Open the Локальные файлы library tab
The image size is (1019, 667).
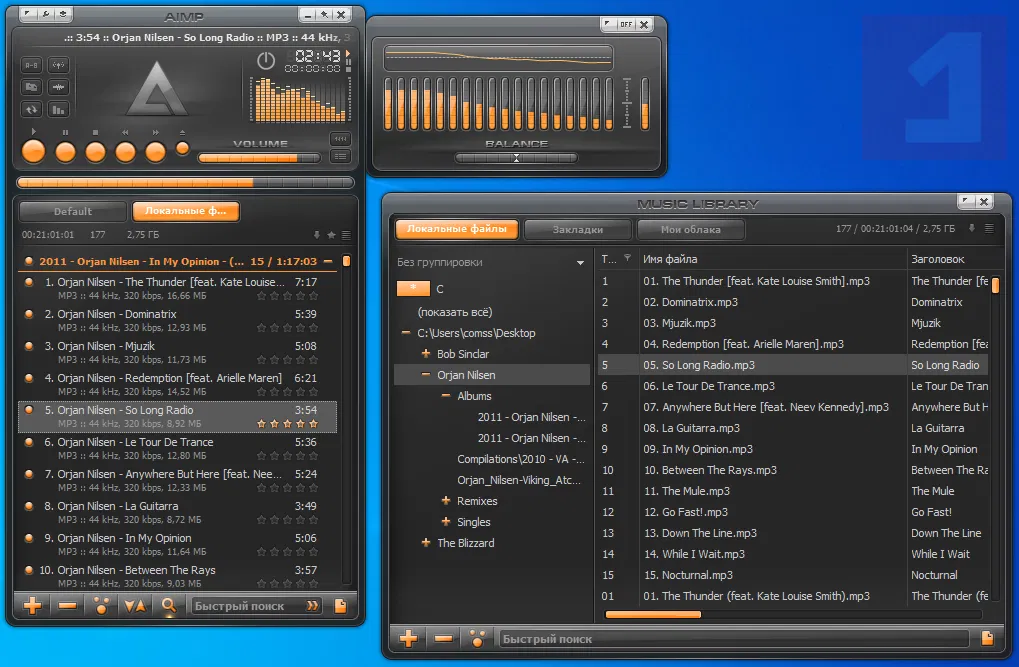pos(457,229)
